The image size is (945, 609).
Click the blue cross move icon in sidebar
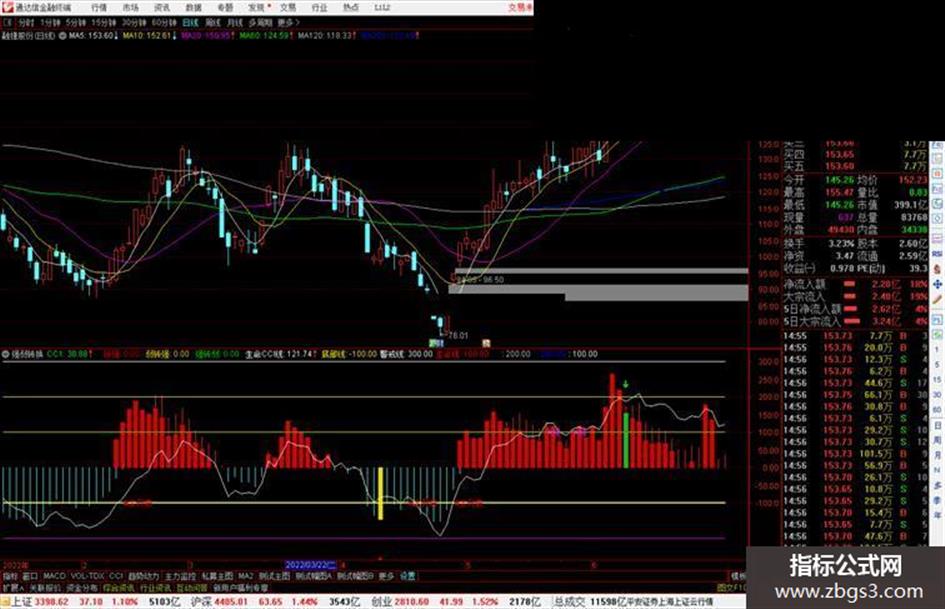click(937, 284)
